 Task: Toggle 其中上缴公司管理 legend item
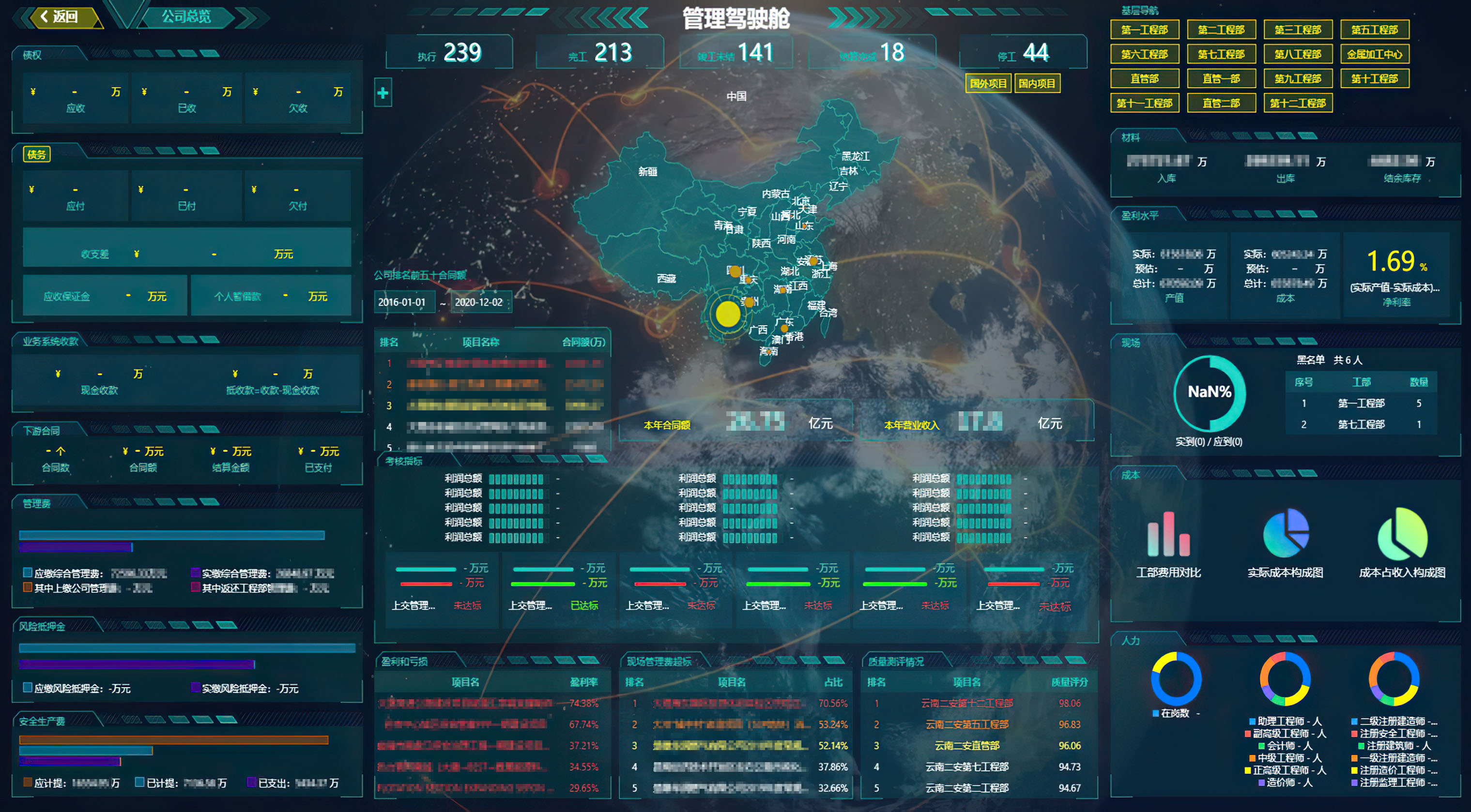(87, 588)
